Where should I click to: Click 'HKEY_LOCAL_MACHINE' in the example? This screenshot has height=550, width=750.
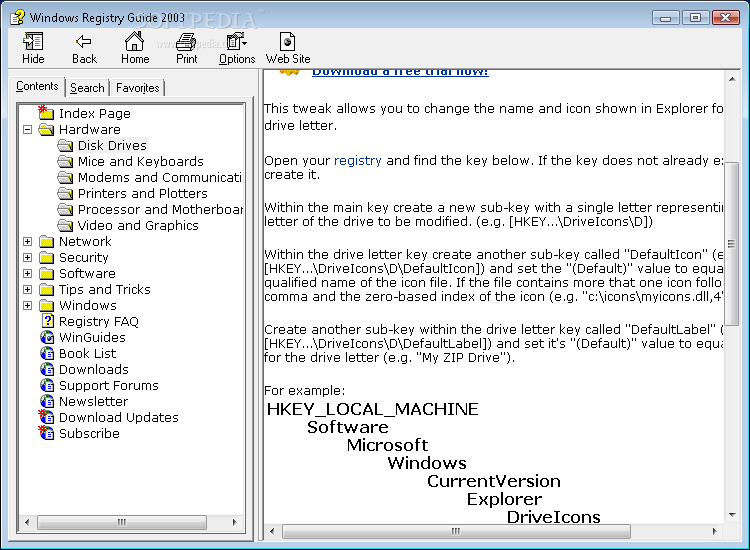point(373,409)
